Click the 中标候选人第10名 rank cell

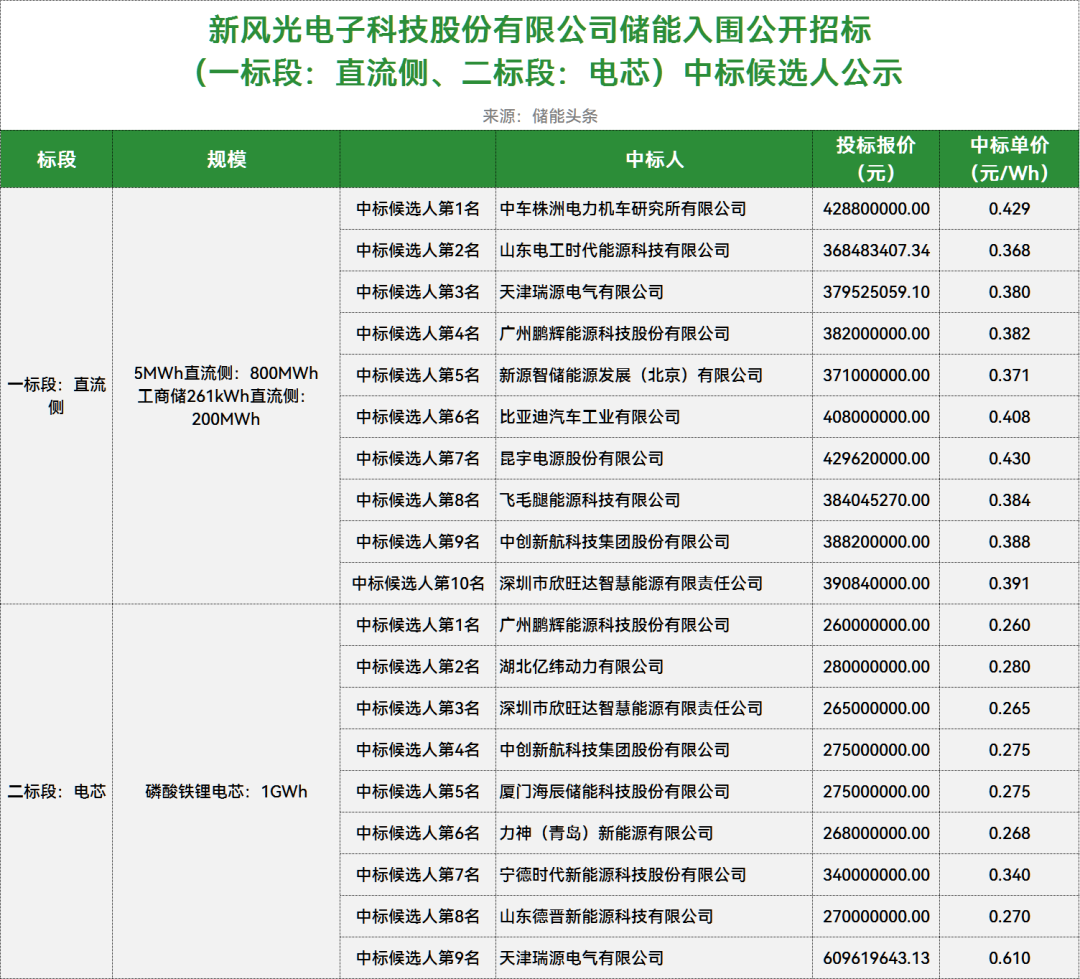click(418, 583)
